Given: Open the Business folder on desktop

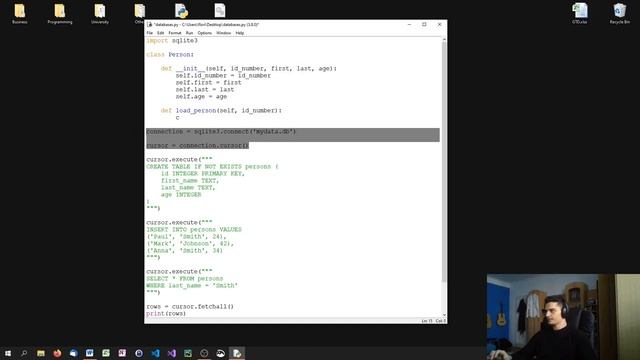Looking at the screenshot, I should click(20, 14).
